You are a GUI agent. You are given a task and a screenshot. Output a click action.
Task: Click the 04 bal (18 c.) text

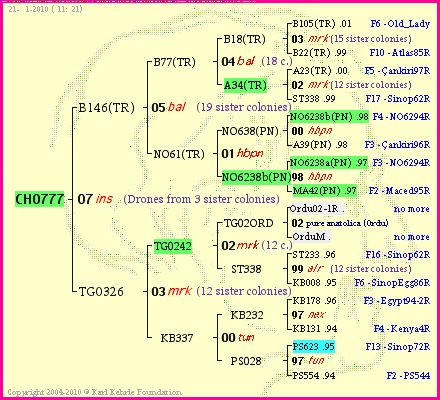(257, 61)
